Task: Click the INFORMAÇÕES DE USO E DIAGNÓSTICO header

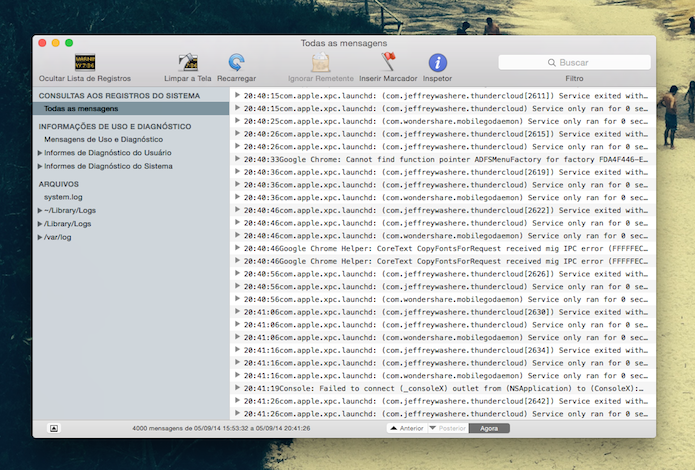Action: 115,126
